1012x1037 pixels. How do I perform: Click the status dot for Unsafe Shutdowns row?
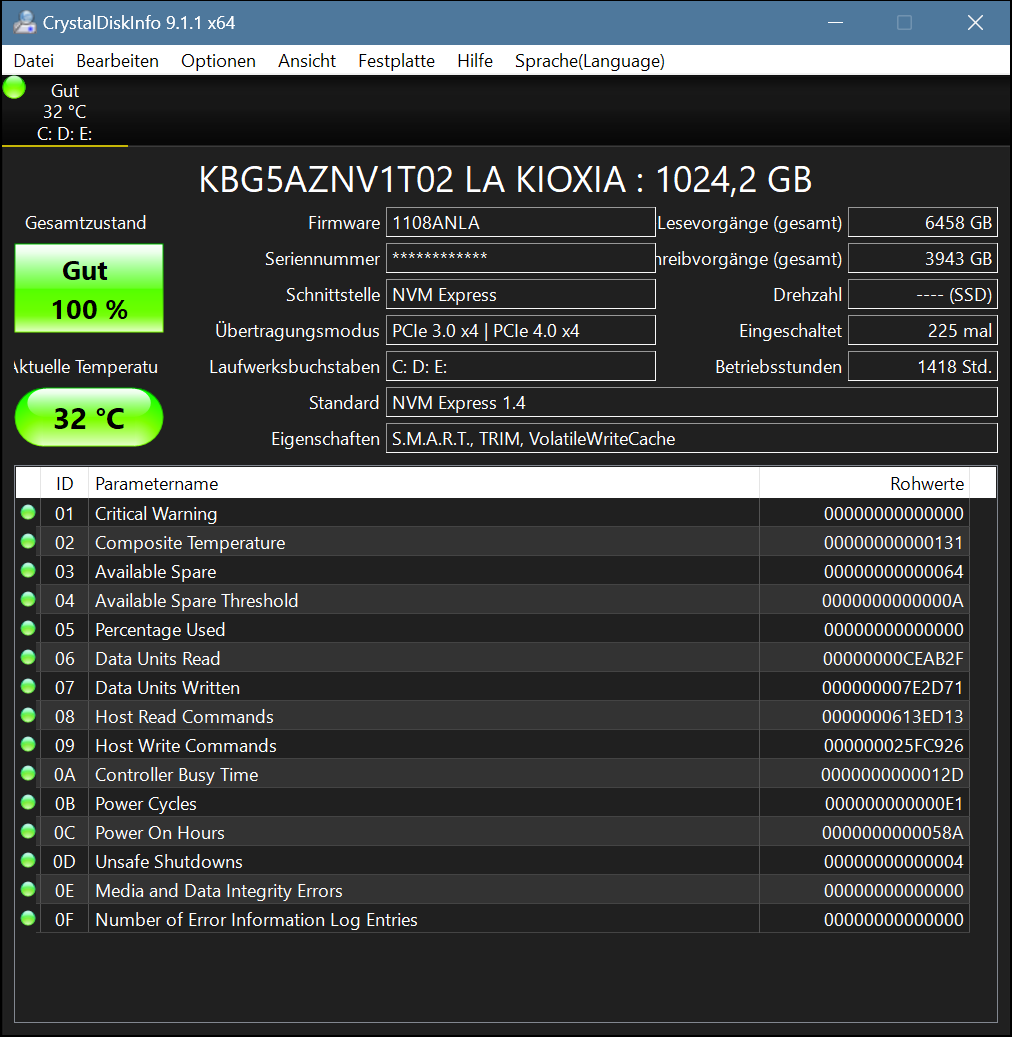(28, 860)
